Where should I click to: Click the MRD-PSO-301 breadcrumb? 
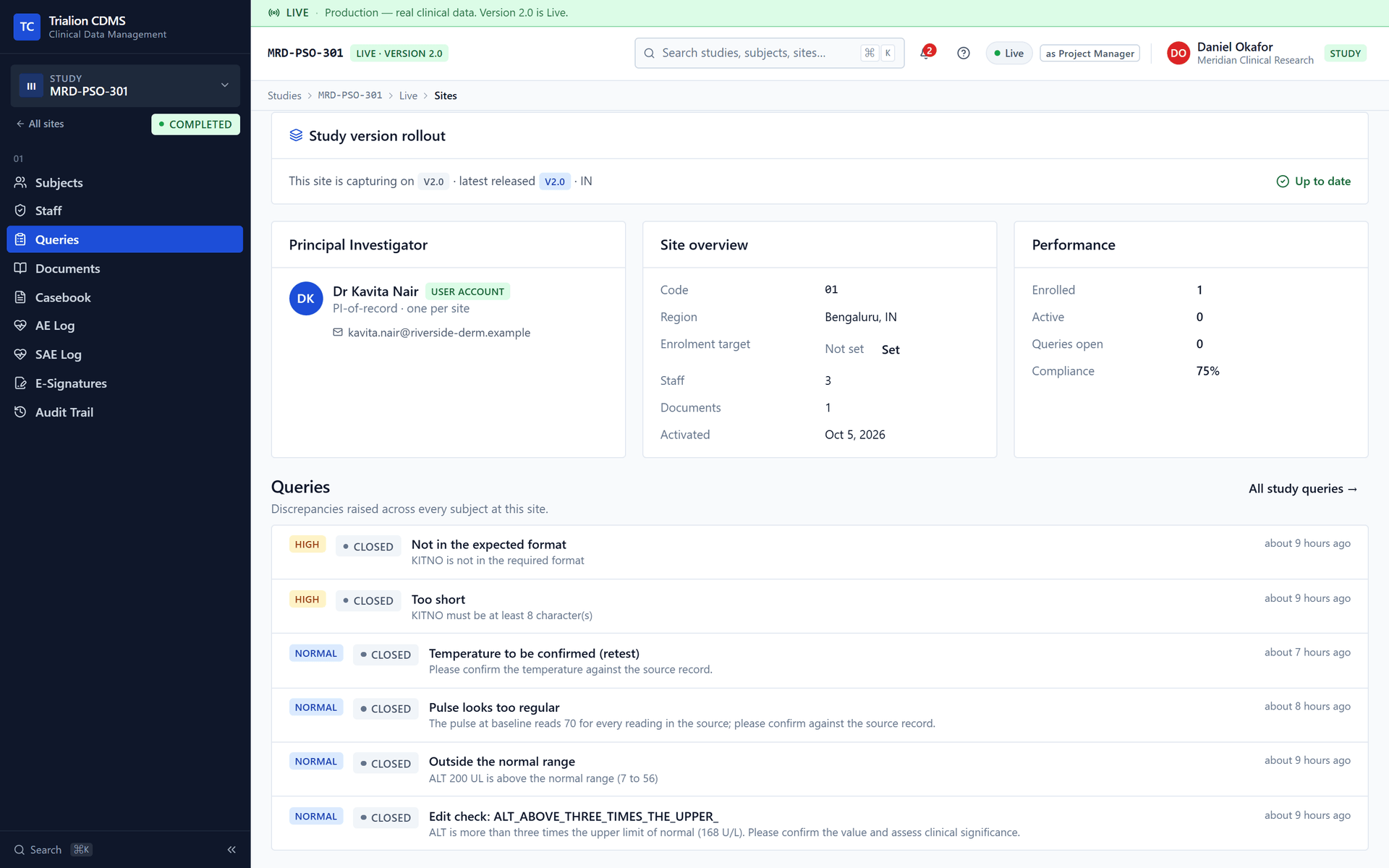point(350,95)
